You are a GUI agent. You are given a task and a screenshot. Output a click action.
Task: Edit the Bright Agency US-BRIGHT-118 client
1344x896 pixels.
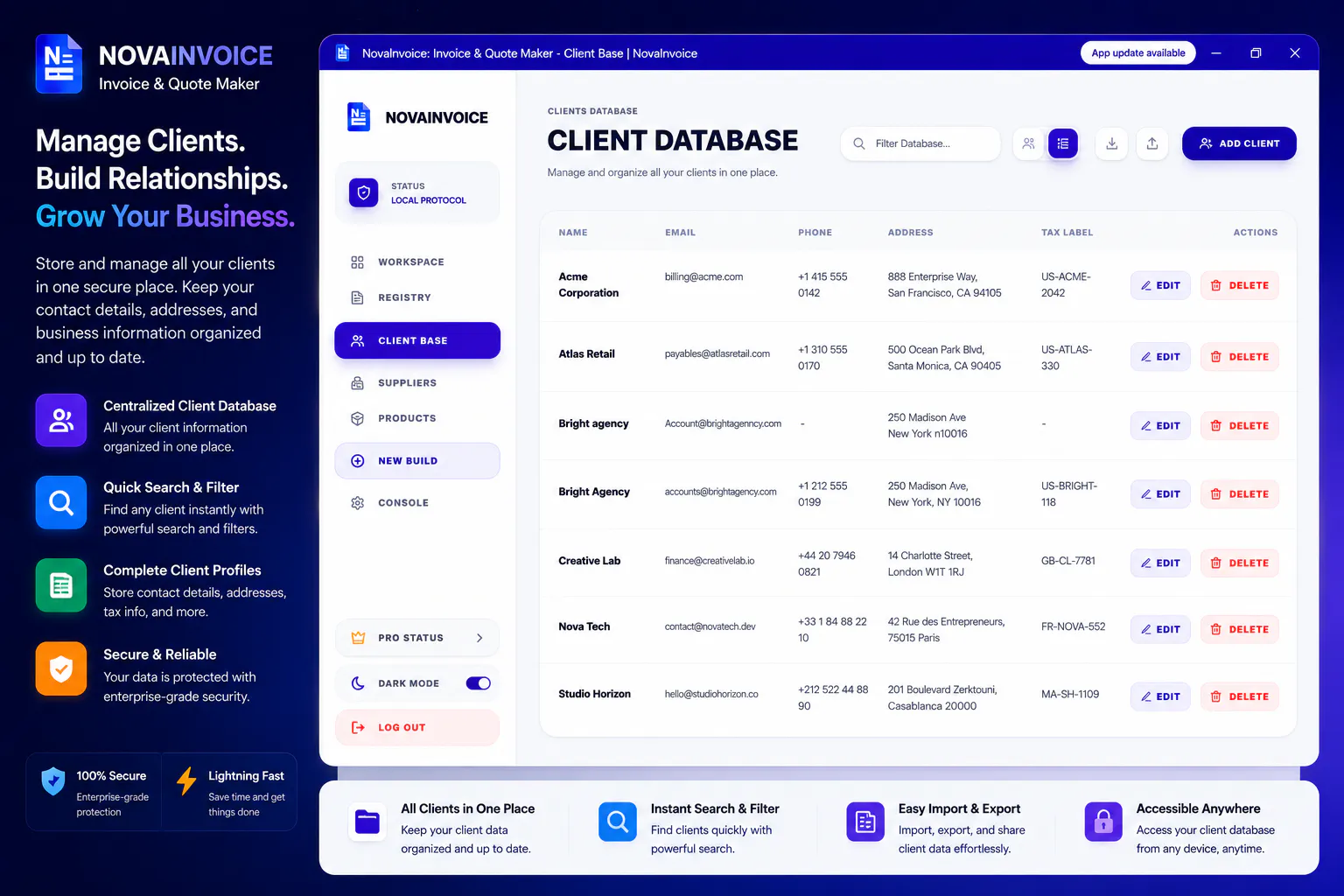point(1160,493)
